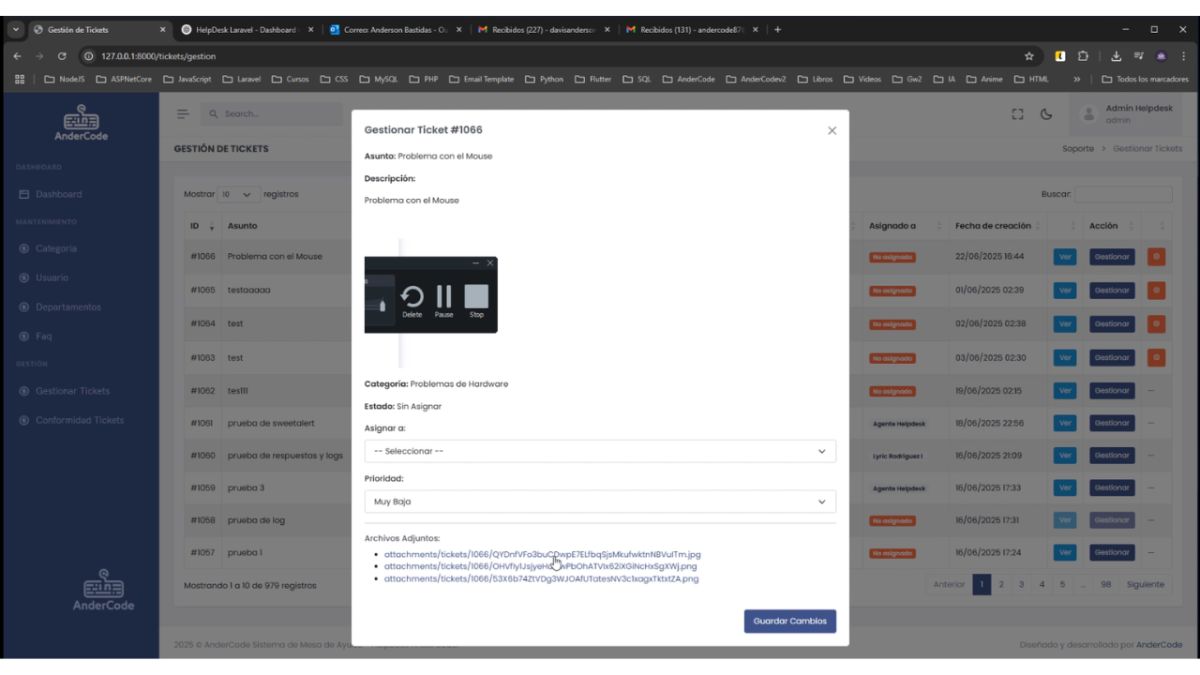Toggle dark mode moon icon

click(x=1046, y=114)
